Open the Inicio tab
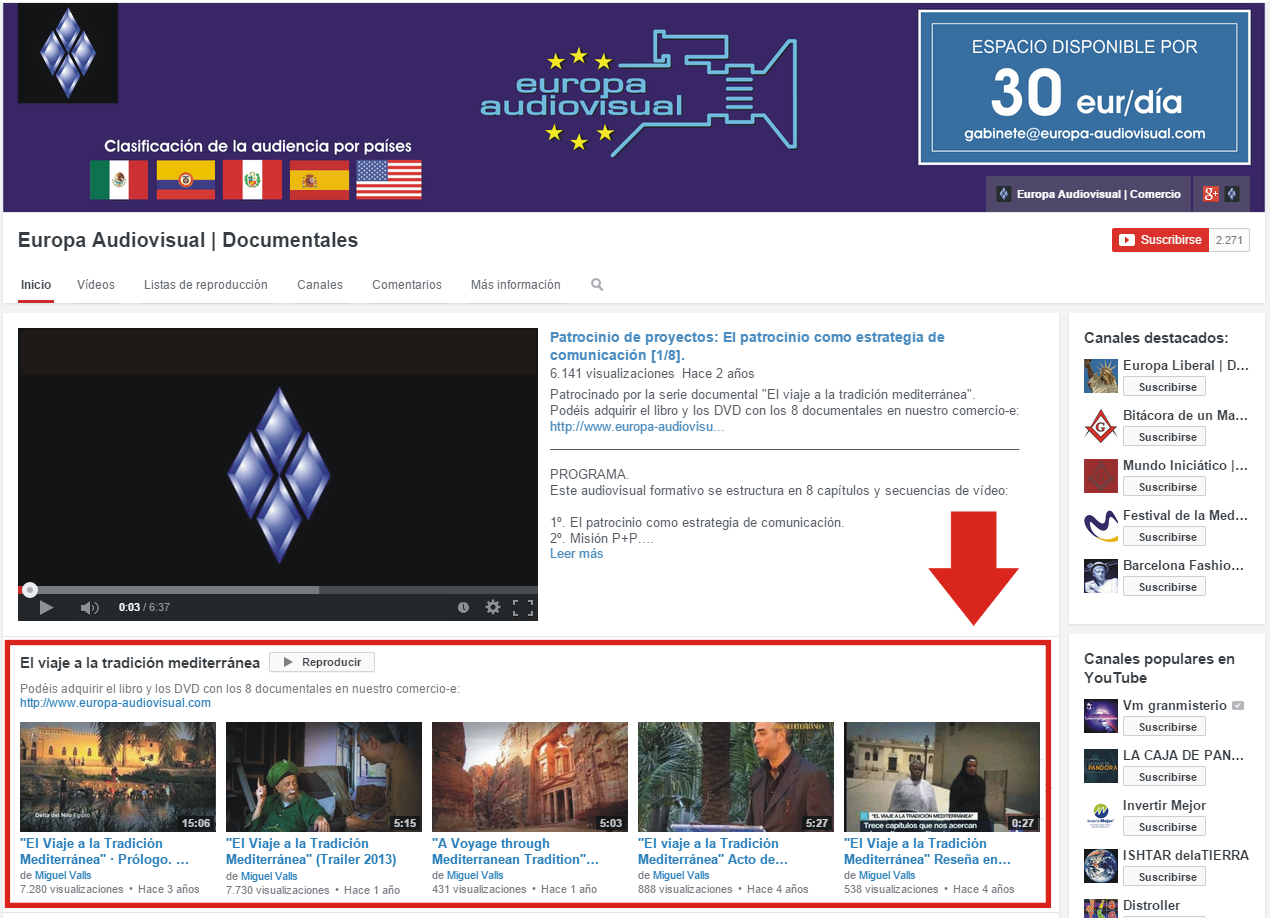This screenshot has width=1270, height=918. point(36,285)
